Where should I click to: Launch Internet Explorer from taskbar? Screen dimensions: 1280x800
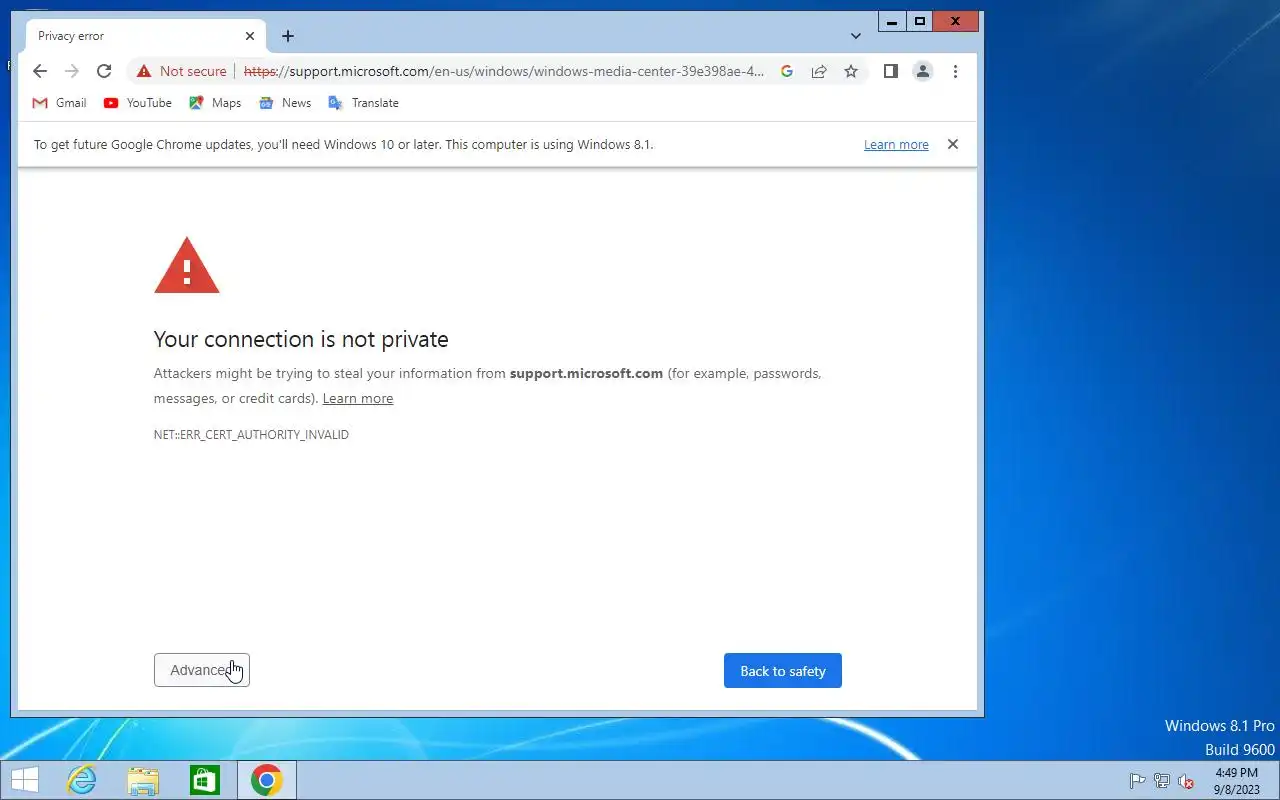(x=81, y=780)
